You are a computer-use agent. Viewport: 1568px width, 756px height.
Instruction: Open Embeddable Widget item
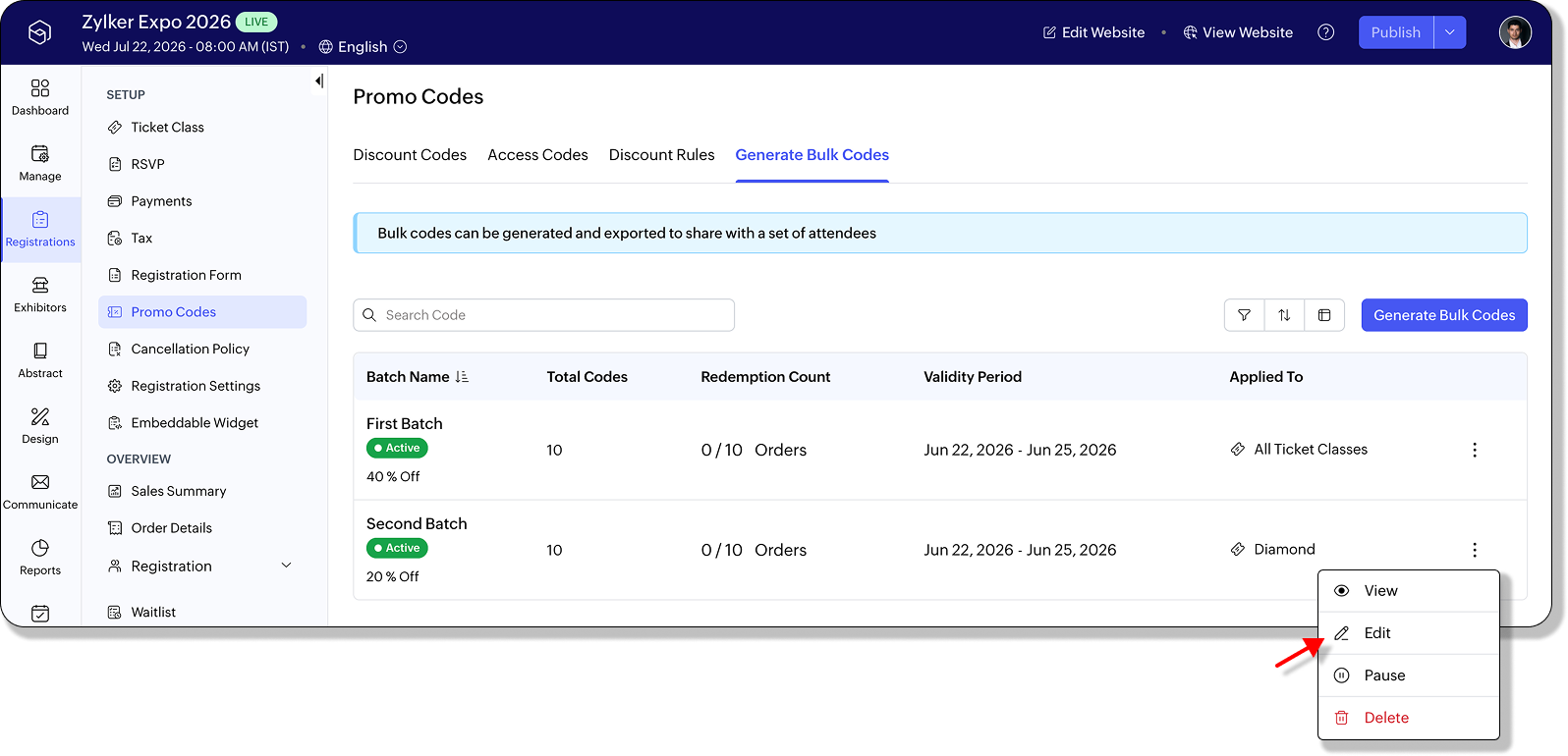[202, 423]
